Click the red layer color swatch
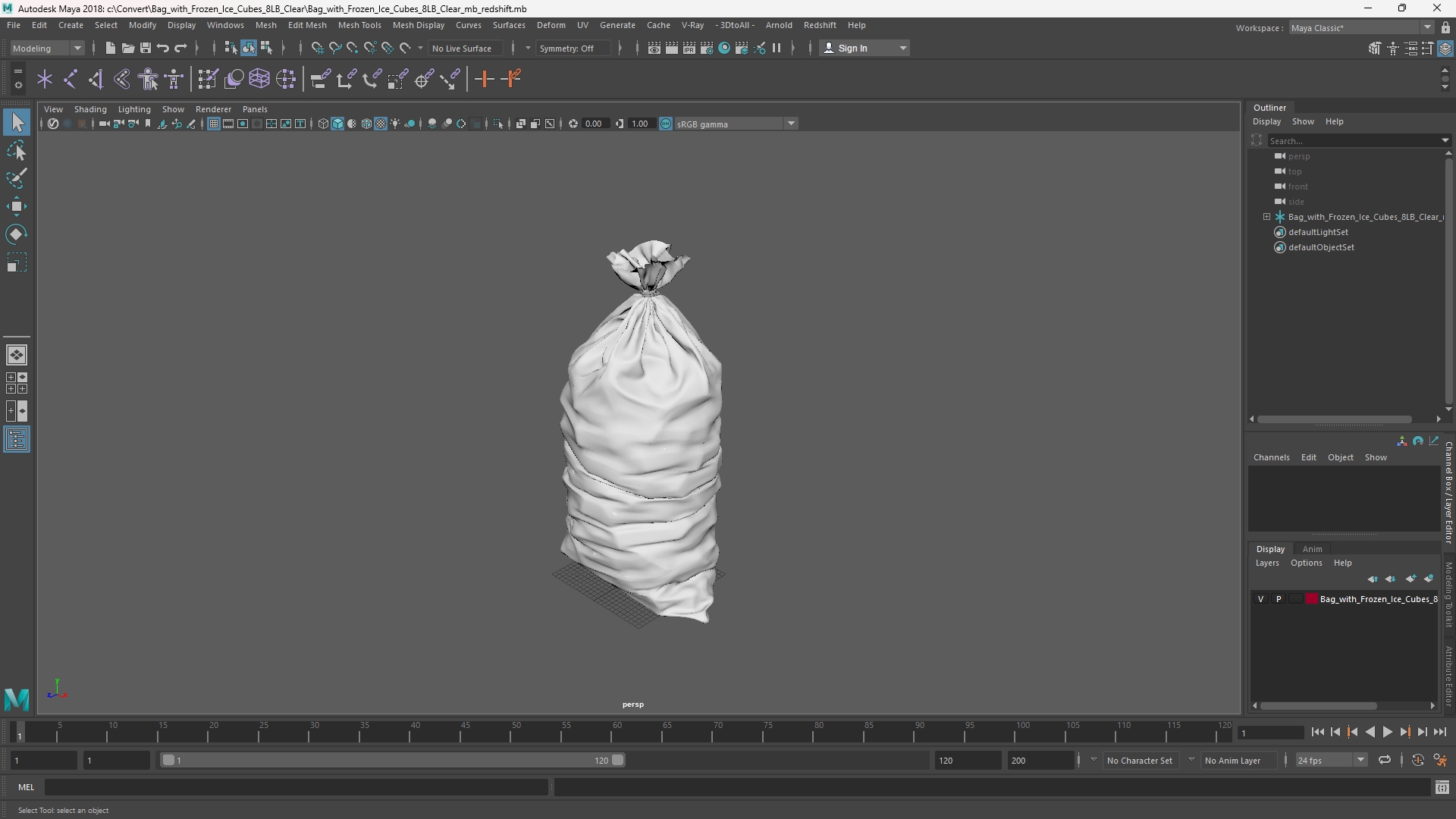Viewport: 1456px width, 819px height. [1312, 599]
